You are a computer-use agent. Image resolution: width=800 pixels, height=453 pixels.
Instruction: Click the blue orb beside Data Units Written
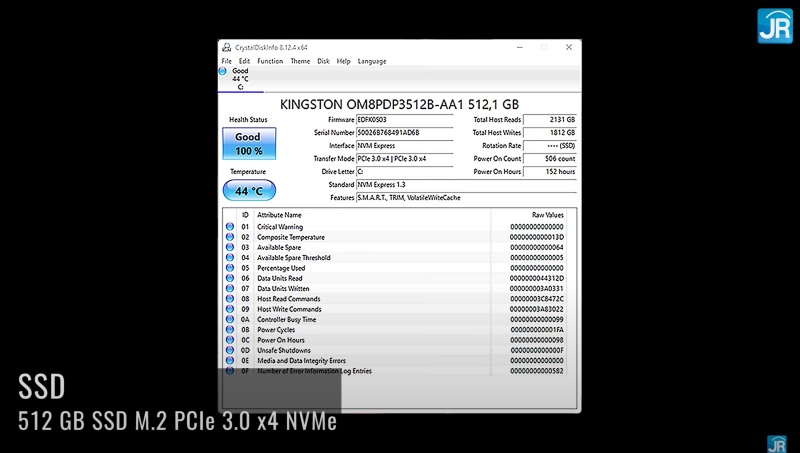230,289
